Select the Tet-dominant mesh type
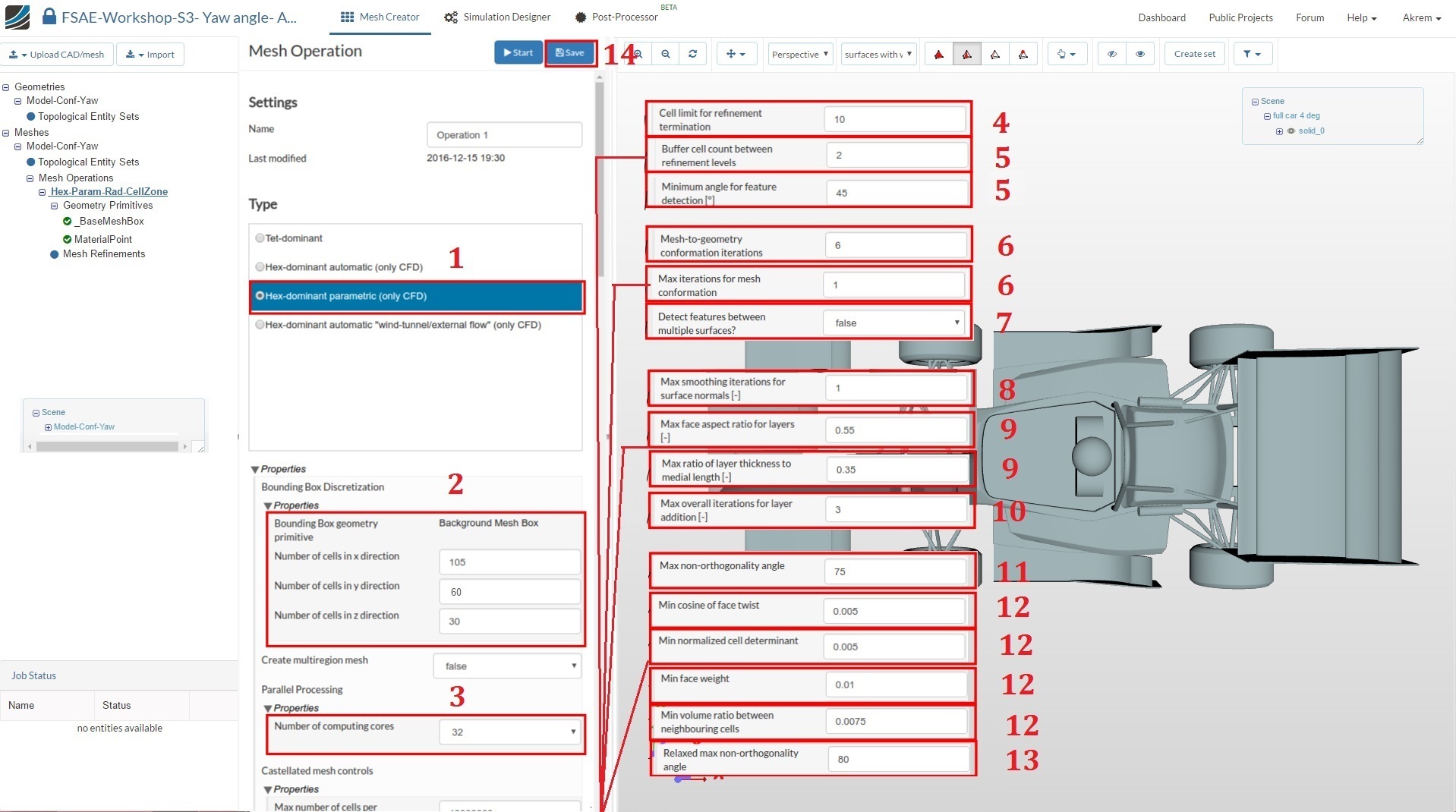 click(x=260, y=238)
